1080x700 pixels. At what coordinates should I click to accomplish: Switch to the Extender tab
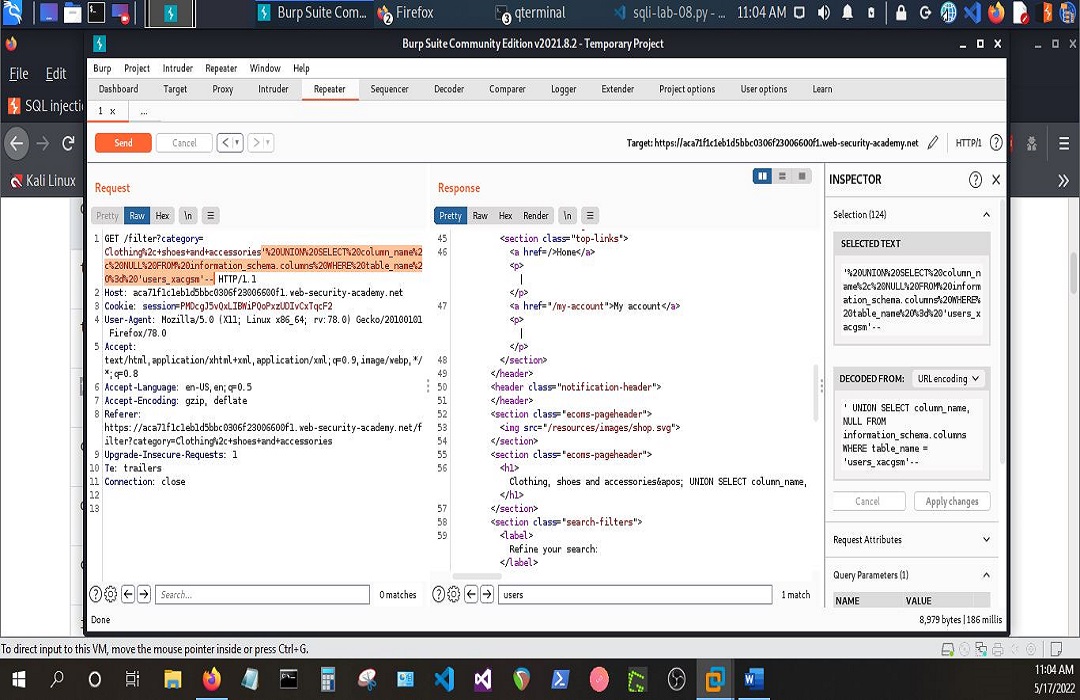click(x=618, y=89)
